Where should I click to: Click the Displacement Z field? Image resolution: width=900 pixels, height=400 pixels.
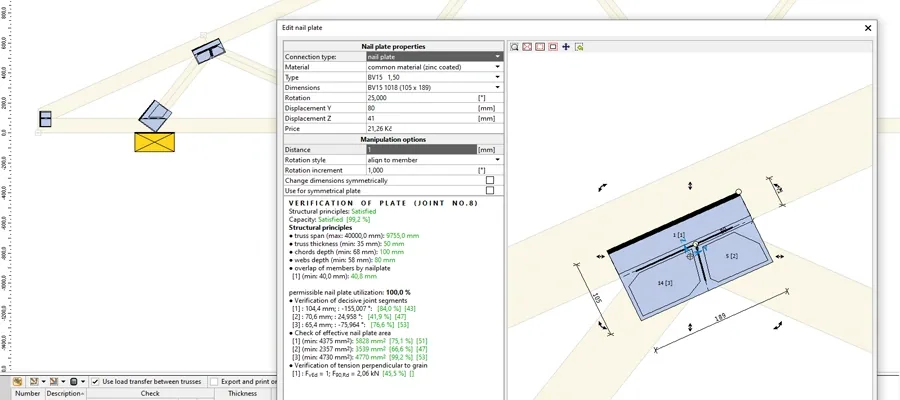point(421,119)
